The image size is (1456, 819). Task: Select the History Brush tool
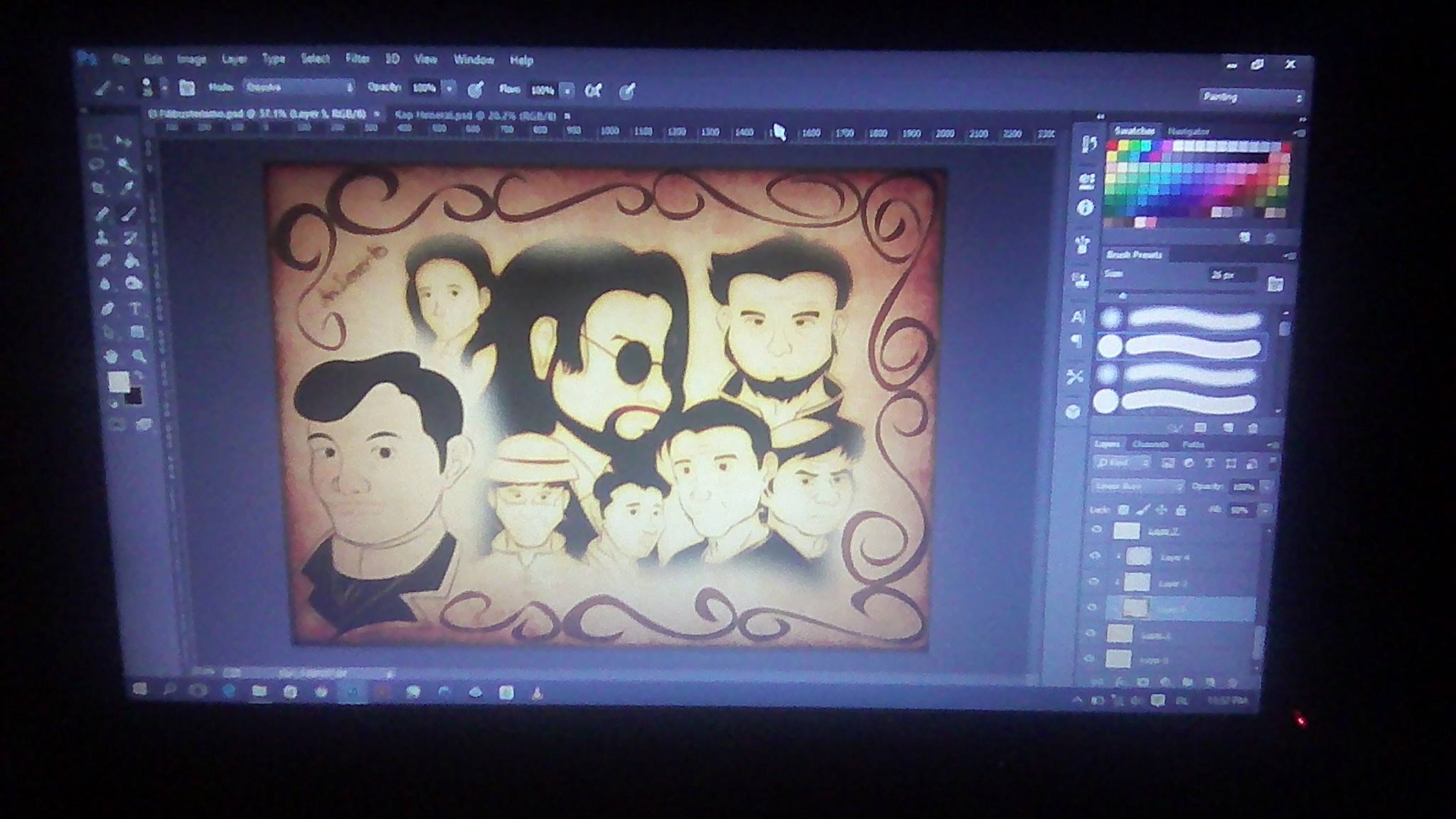pos(131,237)
